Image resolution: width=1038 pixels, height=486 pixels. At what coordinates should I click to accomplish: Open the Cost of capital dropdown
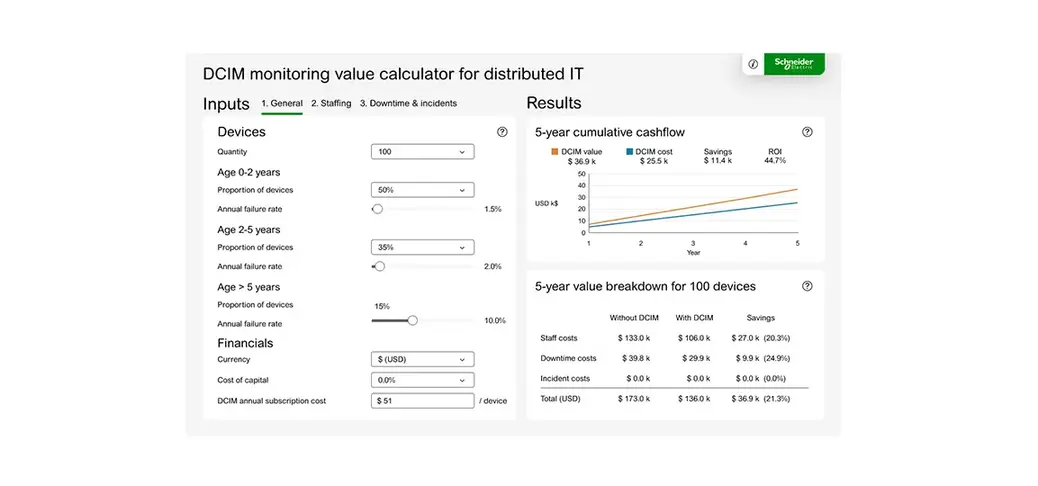pyautogui.click(x=423, y=381)
